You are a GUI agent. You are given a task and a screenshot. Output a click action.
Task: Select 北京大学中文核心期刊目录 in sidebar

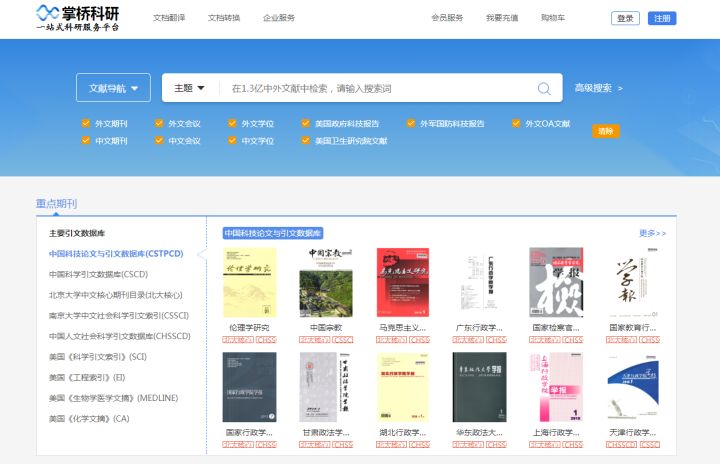tap(116, 295)
